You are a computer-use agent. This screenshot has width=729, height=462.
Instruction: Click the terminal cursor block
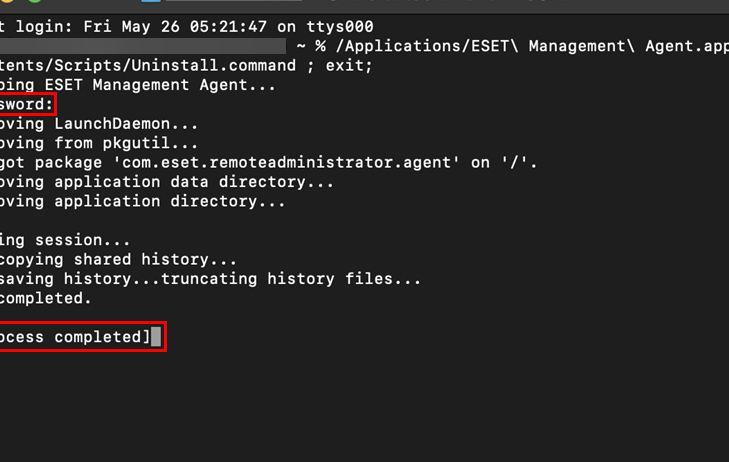tap(156, 337)
